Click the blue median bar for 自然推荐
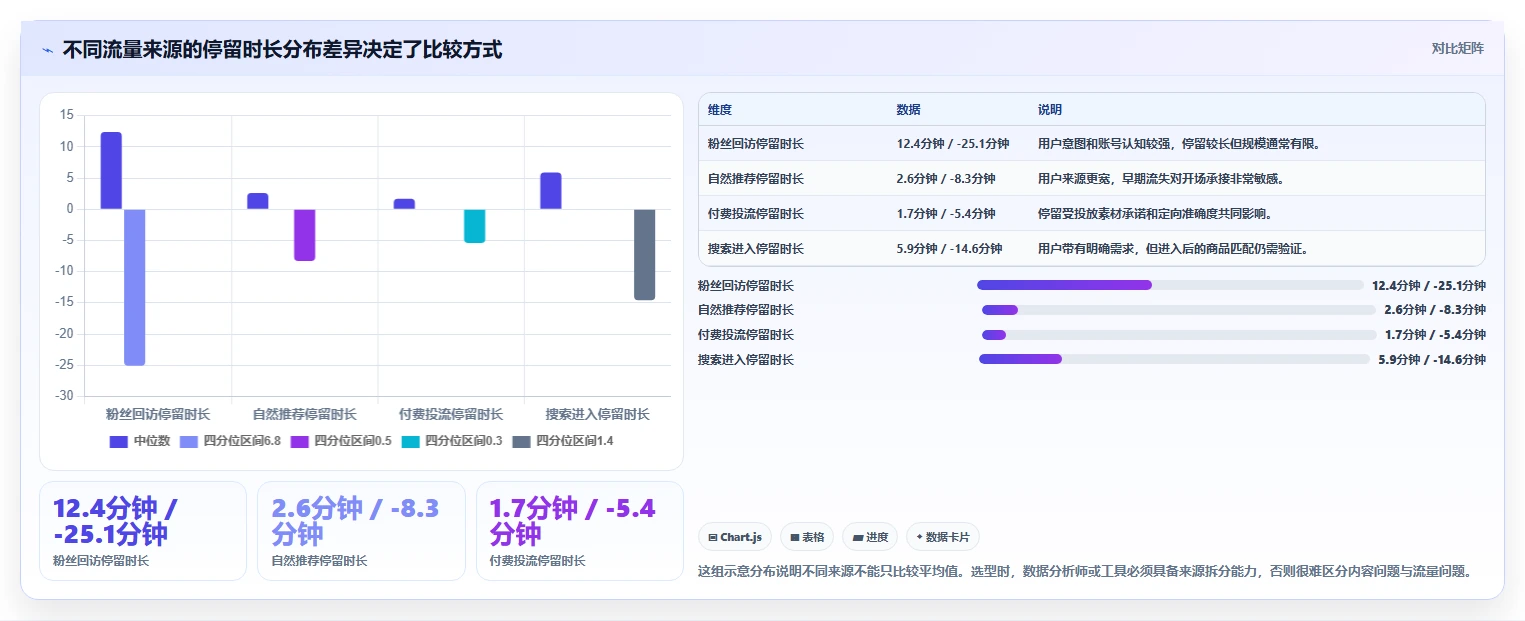The image size is (1525, 621). click(258, 201)
